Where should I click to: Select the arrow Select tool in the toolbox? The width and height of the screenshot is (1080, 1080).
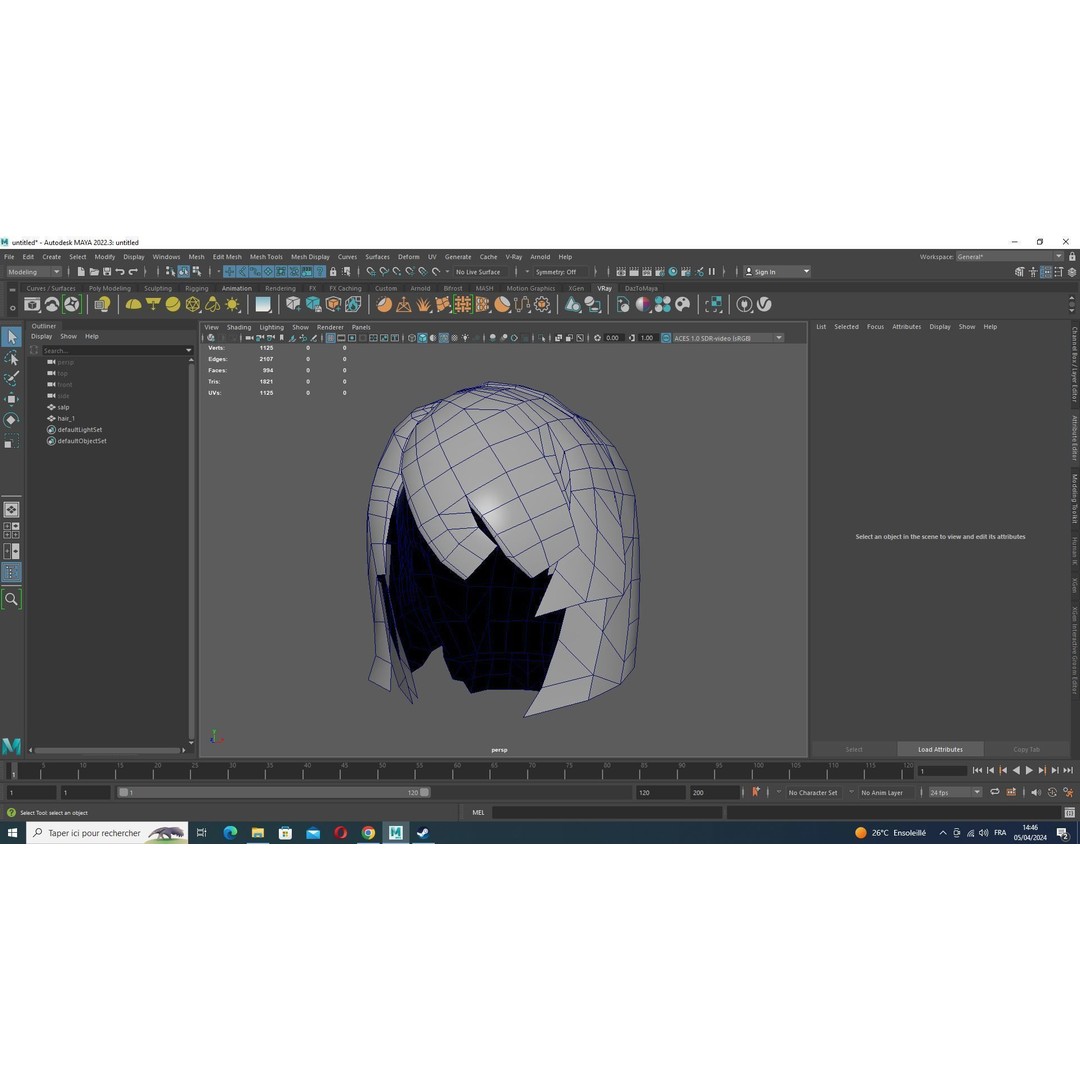[x=12, y=337]
